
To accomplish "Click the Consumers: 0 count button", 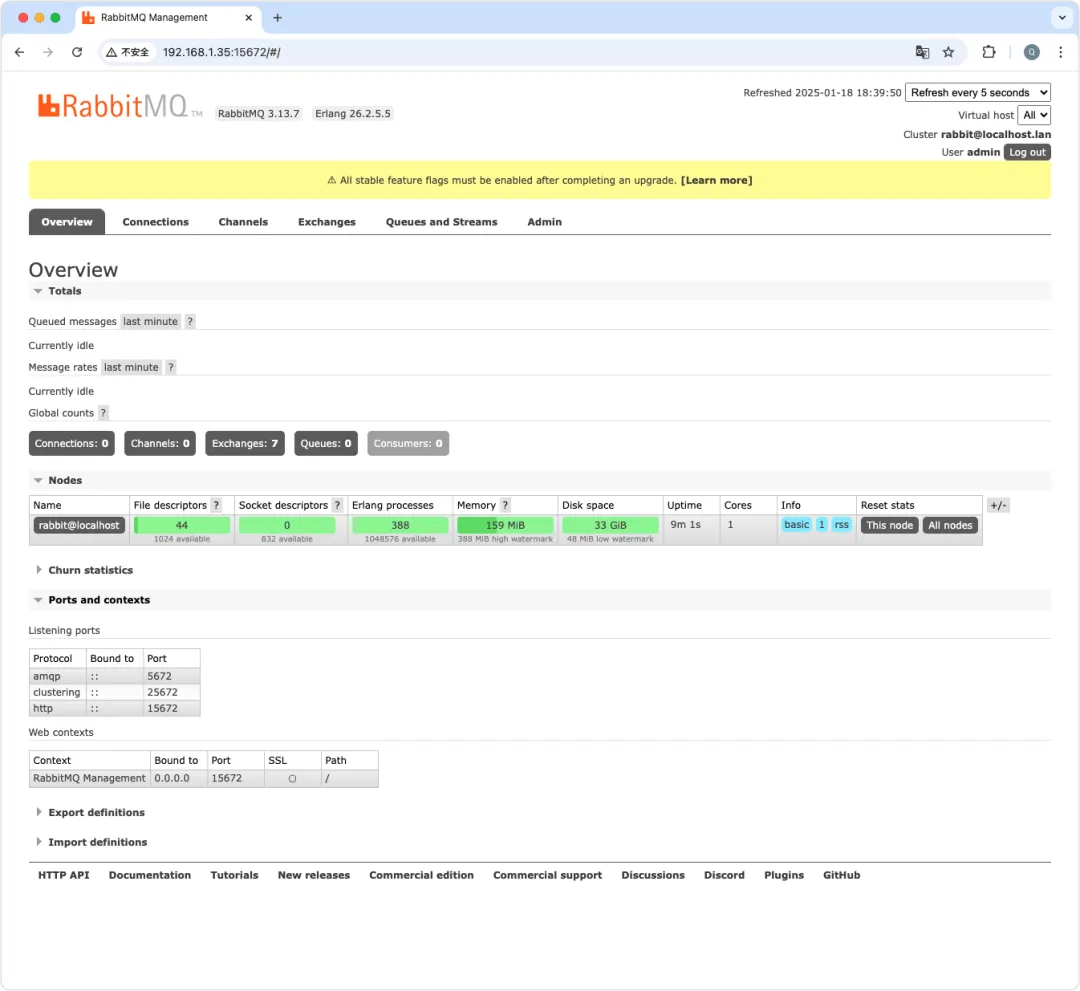I will 408,444.
